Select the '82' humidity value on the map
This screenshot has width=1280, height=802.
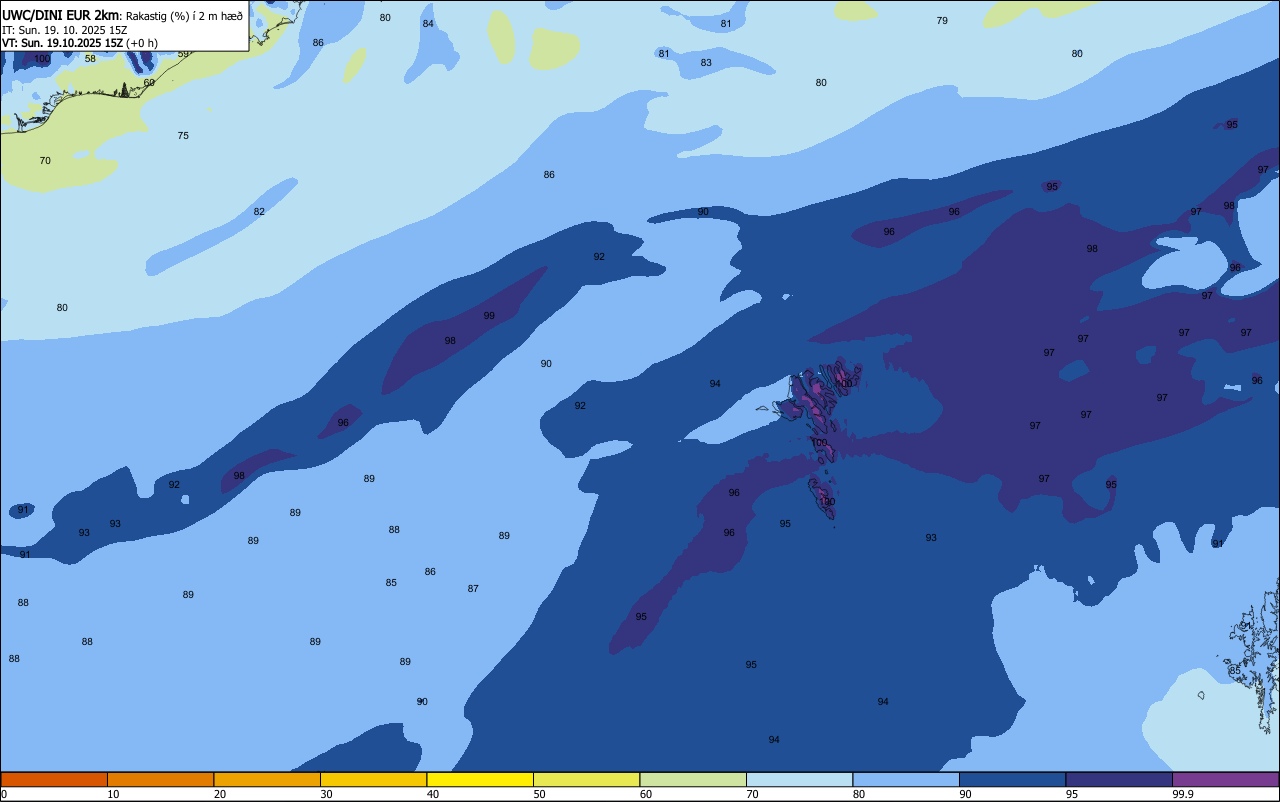pyautogui.click(x=259, y=212)
